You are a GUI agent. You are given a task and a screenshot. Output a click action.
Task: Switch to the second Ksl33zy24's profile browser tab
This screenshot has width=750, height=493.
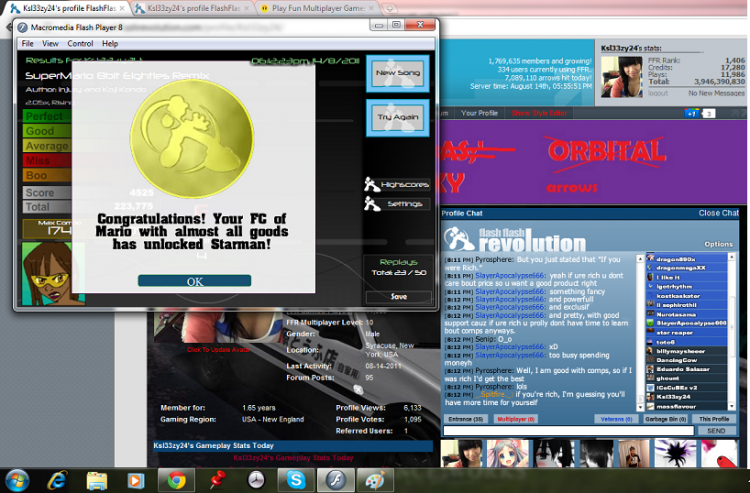pos(193,8)
